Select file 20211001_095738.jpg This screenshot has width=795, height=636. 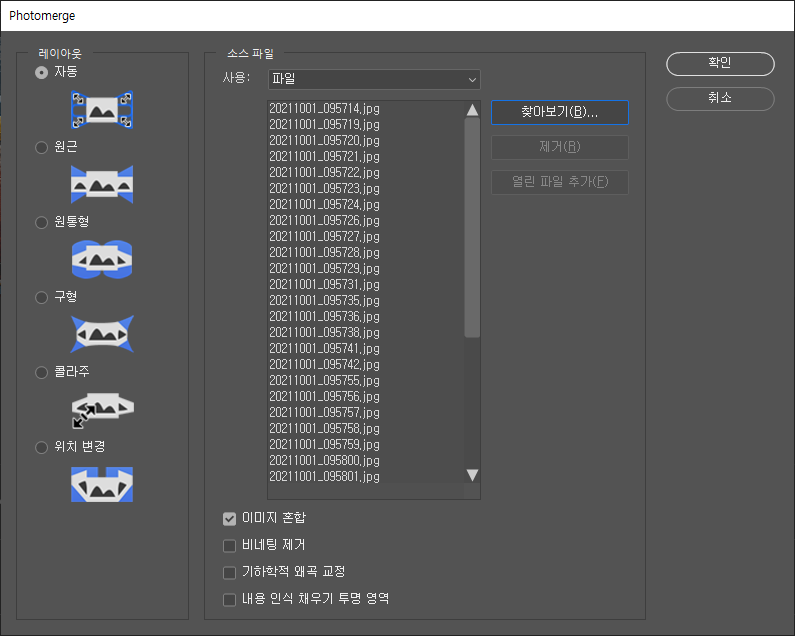[324, 333]
